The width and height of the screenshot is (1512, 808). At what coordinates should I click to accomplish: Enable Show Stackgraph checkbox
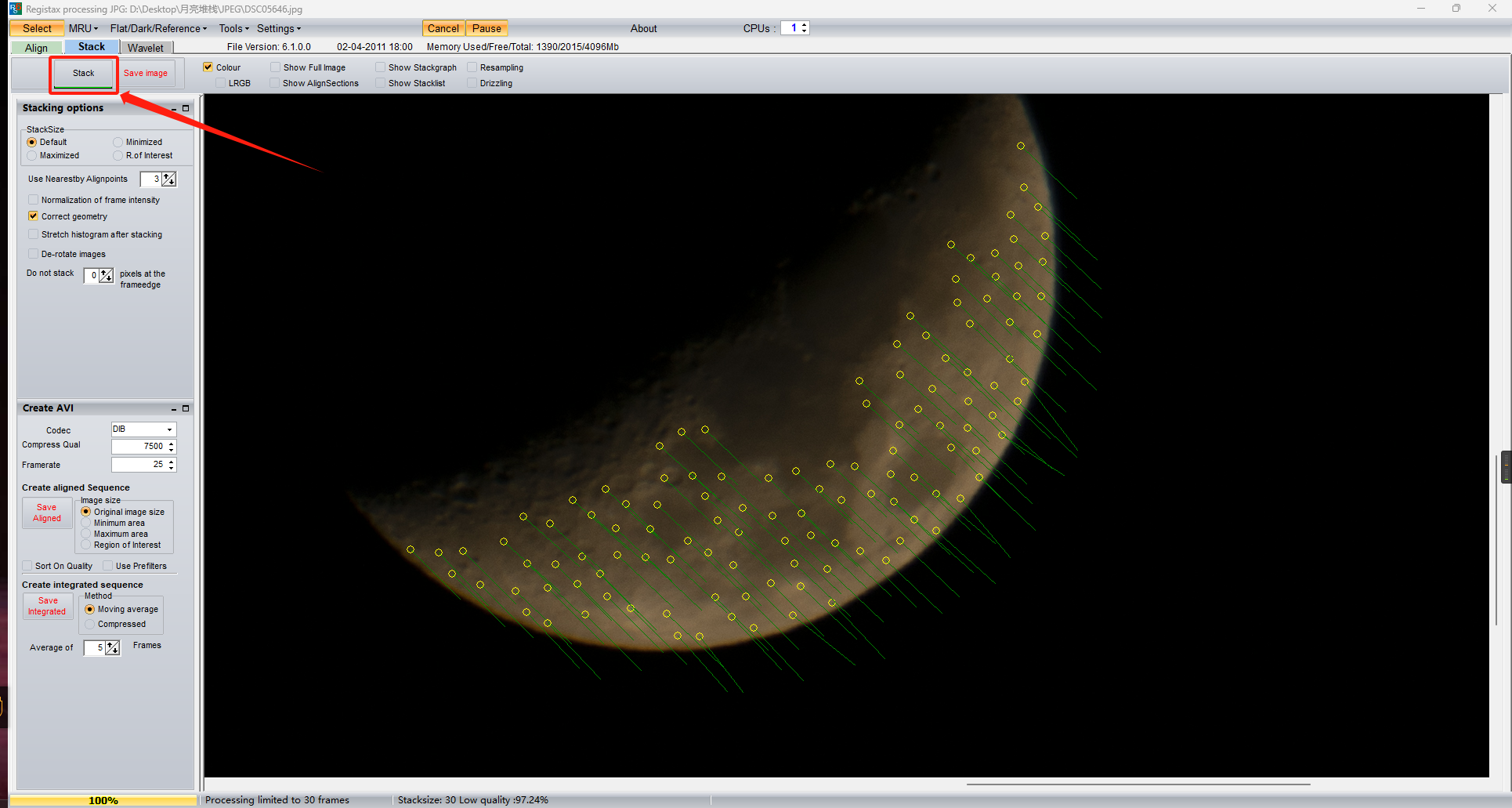(x=380, y=67)
